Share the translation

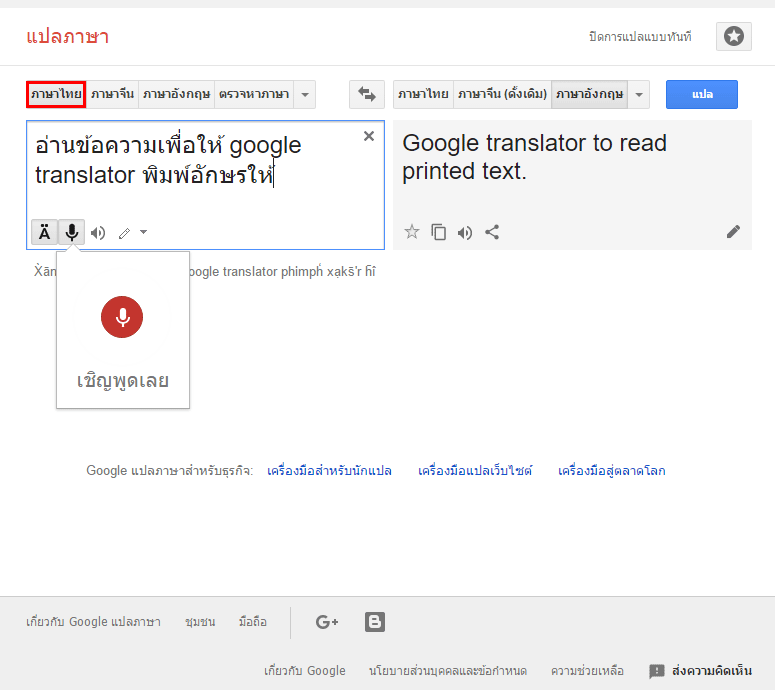coord(492,232)
